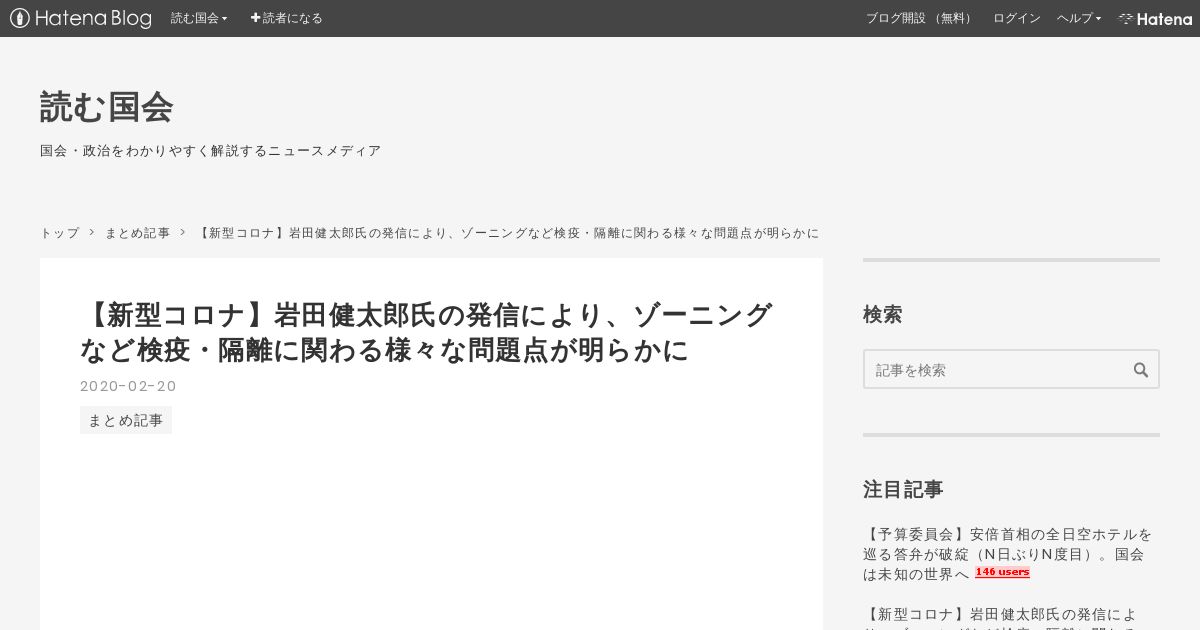This screenshot has height=630, width=1200.
Task: Click the magnifier search icon
Action: (x=1141, y=369)
